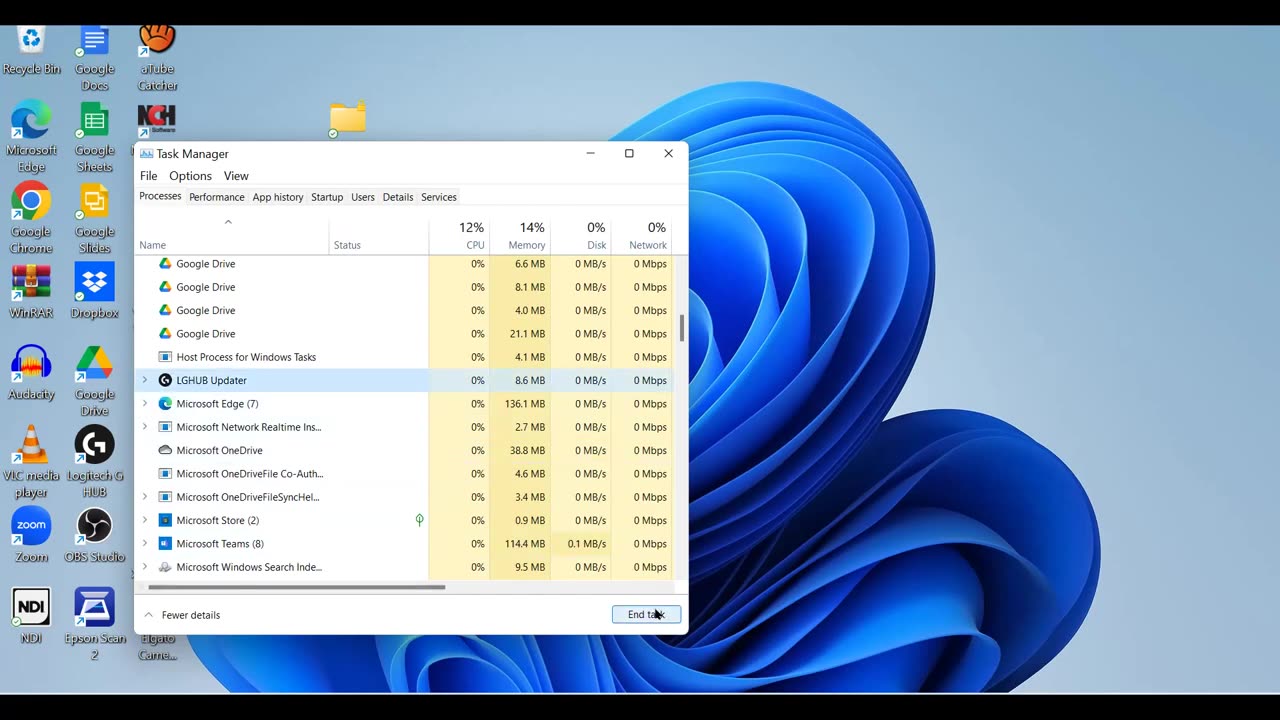1280x720 pixels.
Task: Sort by Network usage column
Action: point(642,235)
